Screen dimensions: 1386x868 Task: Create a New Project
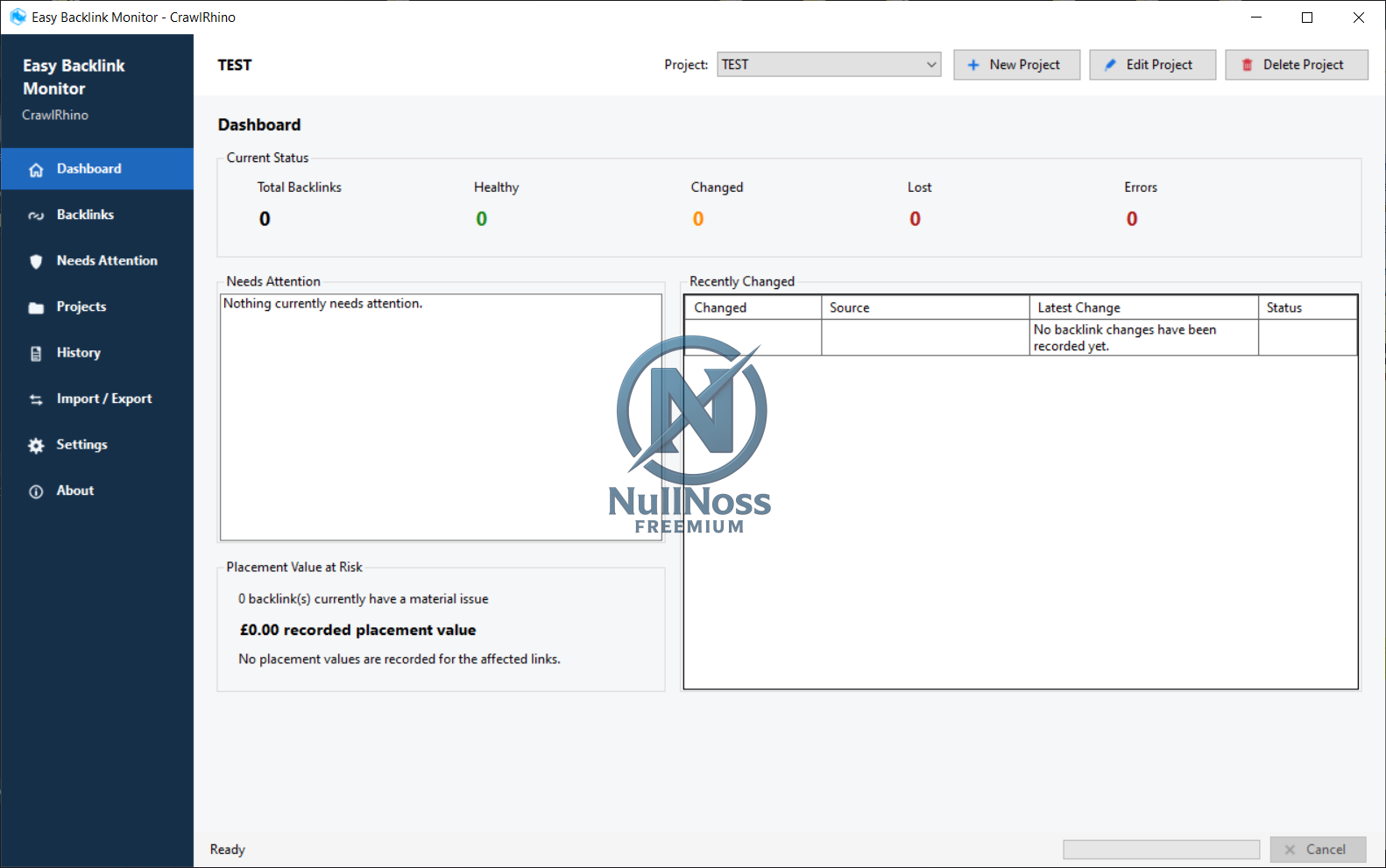[1016, 65]
